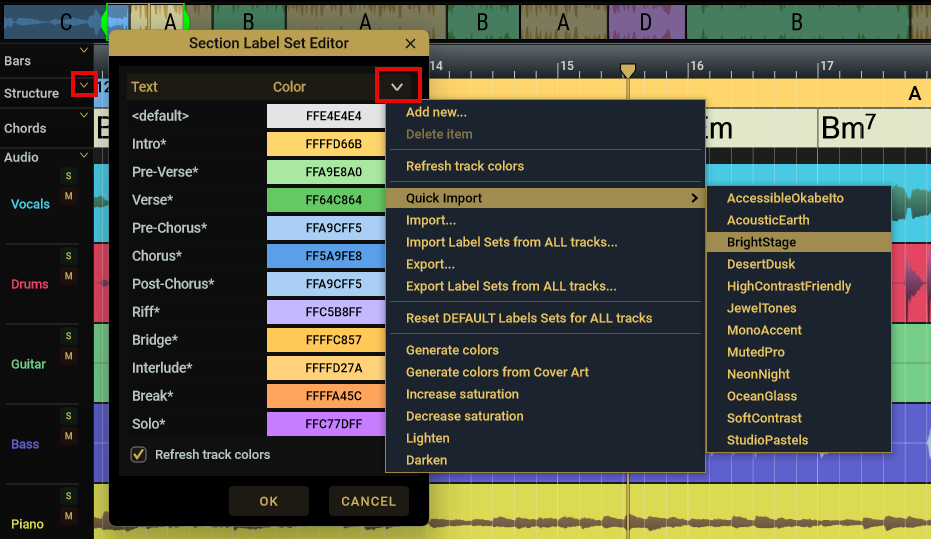Close the Section Label Set Editor dialog
The width and height of the screenshot is (931, 539).
410,43
